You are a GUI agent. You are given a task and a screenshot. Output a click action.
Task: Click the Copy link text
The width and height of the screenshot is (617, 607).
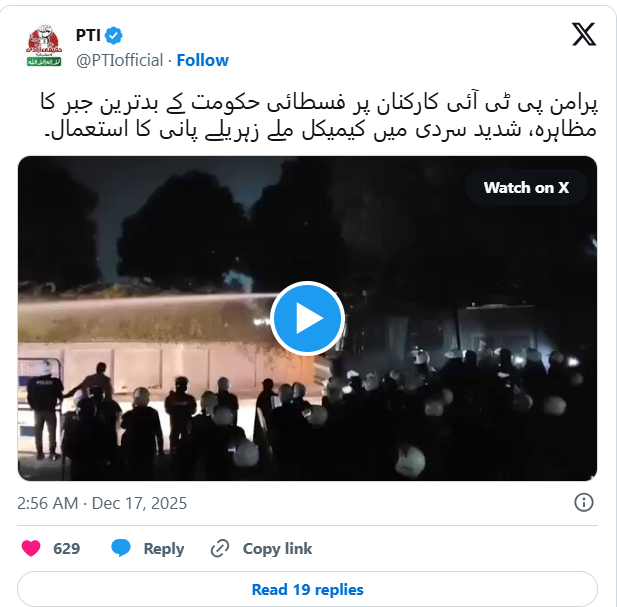277,548
